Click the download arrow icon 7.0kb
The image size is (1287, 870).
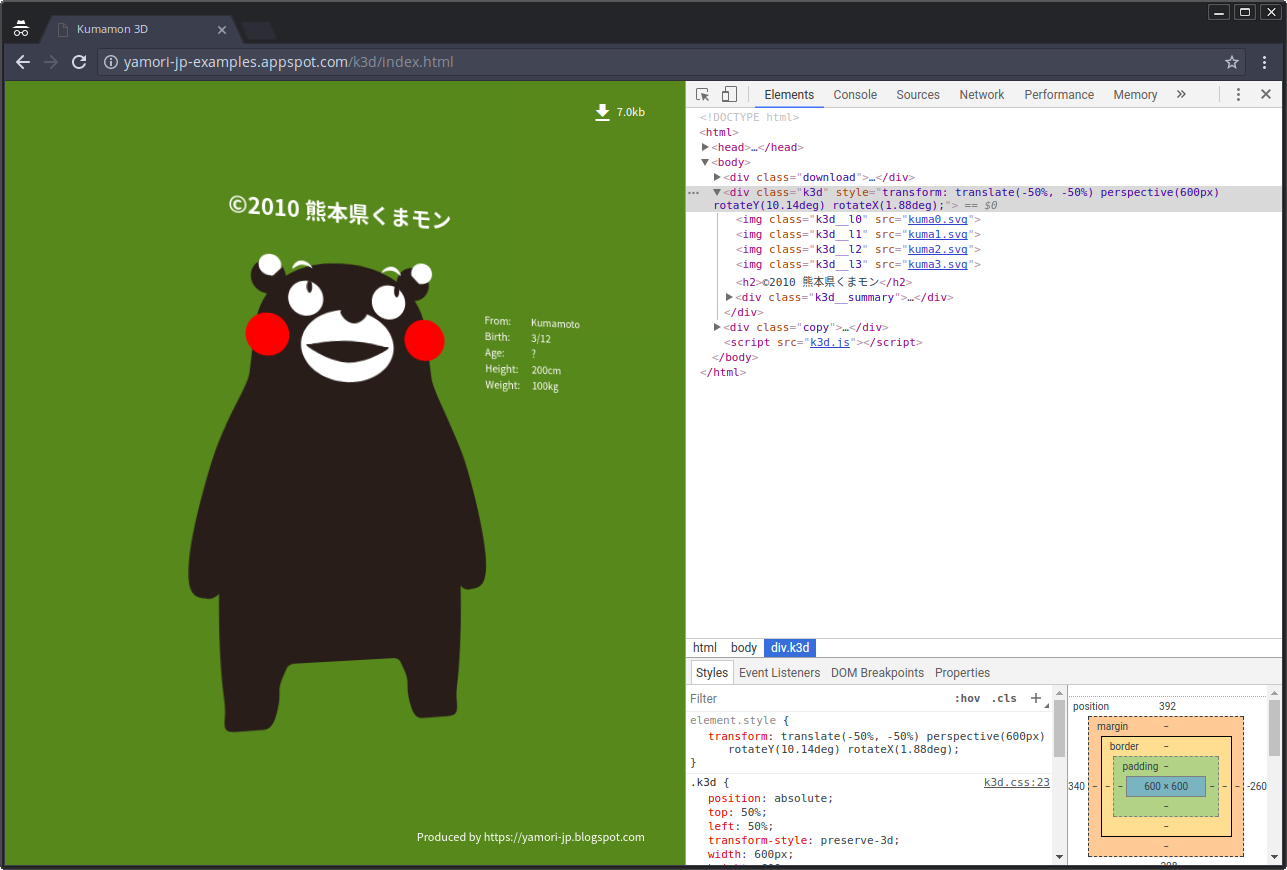(x=602, y=112)
